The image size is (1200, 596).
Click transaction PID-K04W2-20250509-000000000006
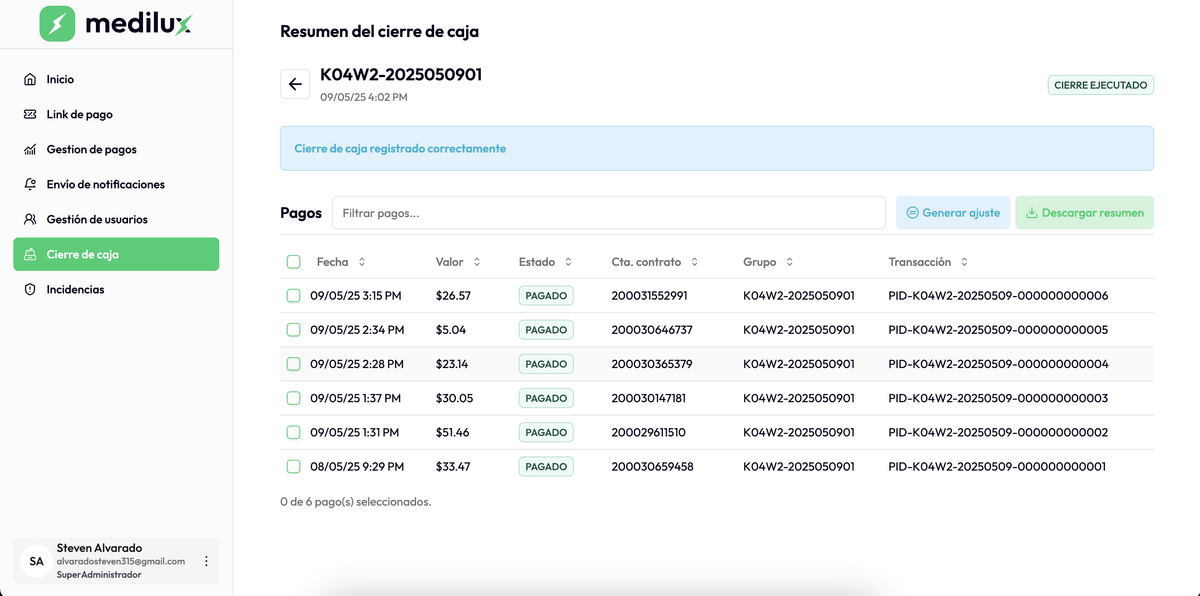coord(998,296)
